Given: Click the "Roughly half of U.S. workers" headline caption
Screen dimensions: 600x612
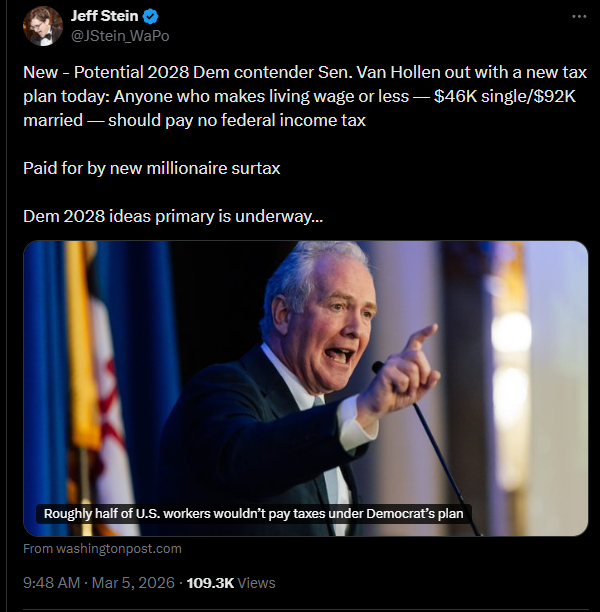Looking at the screenshot, I should click(x=257, y=514).
